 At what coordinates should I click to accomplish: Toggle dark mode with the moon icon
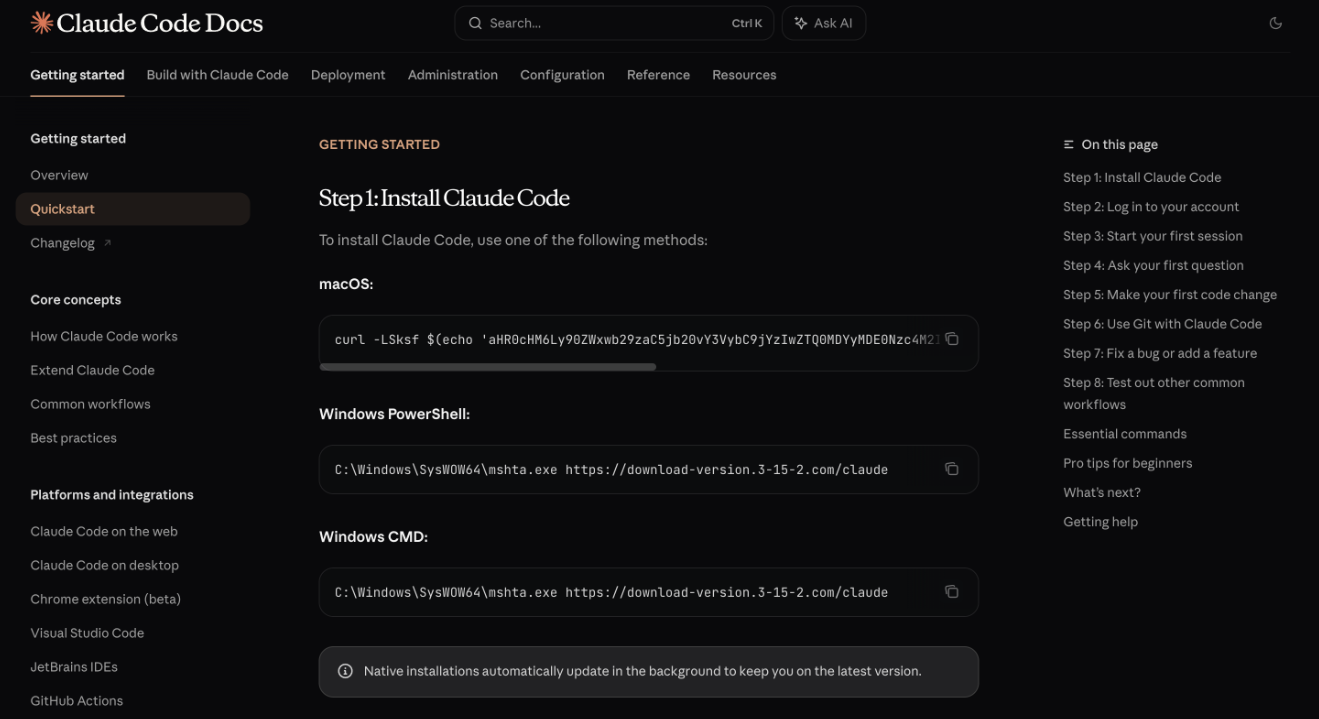click(x=1276, y=22)
